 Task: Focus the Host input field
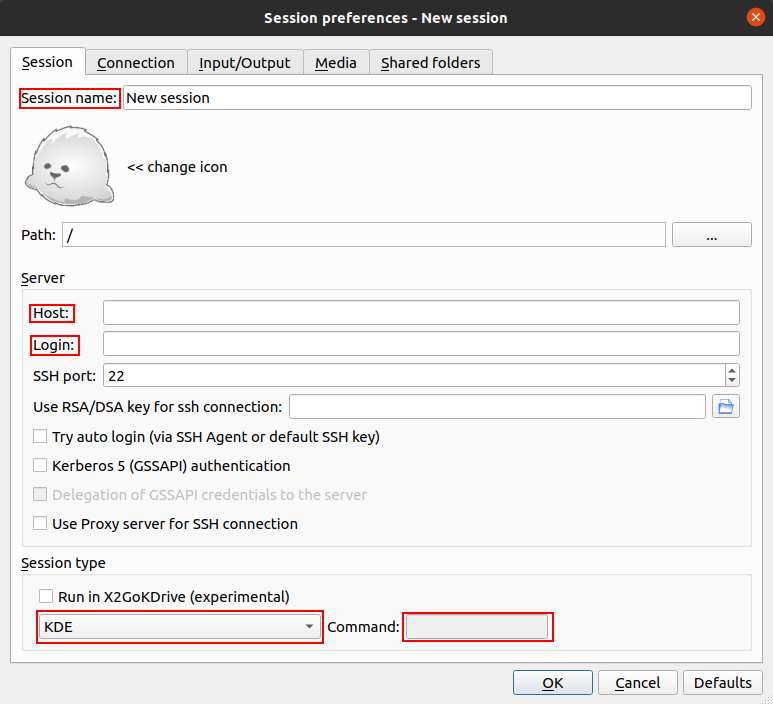point(420,313)
